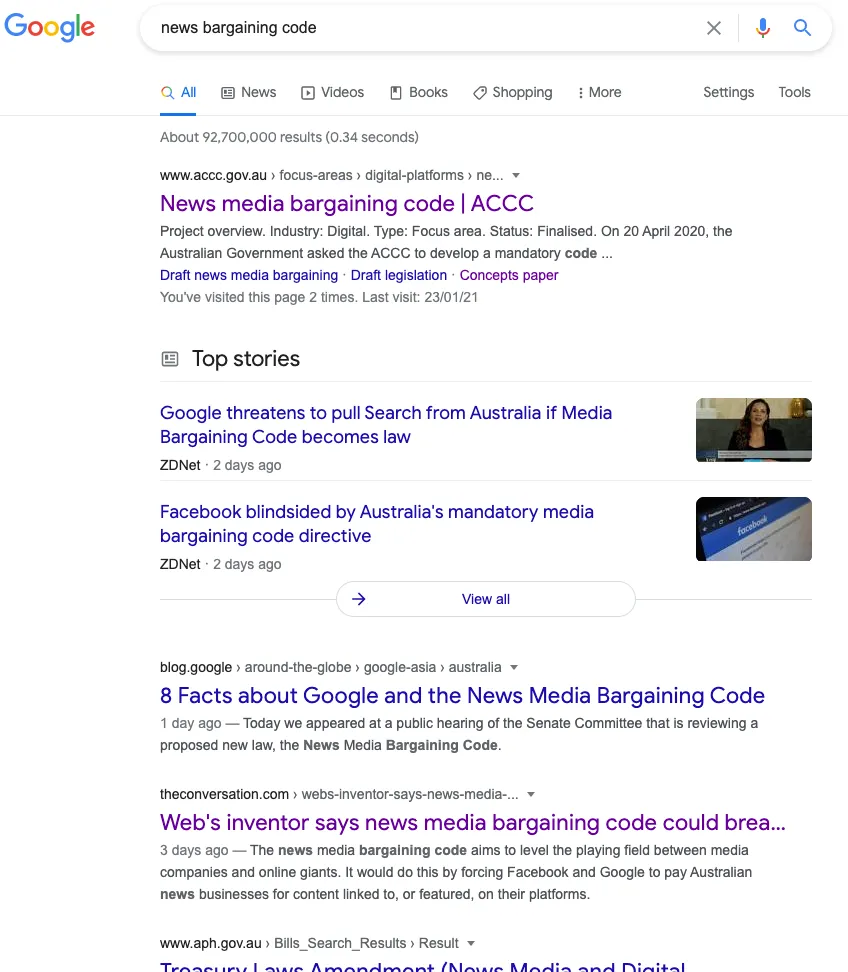Open the Concepts paper sitelink
848x972 pixels.
509,275
